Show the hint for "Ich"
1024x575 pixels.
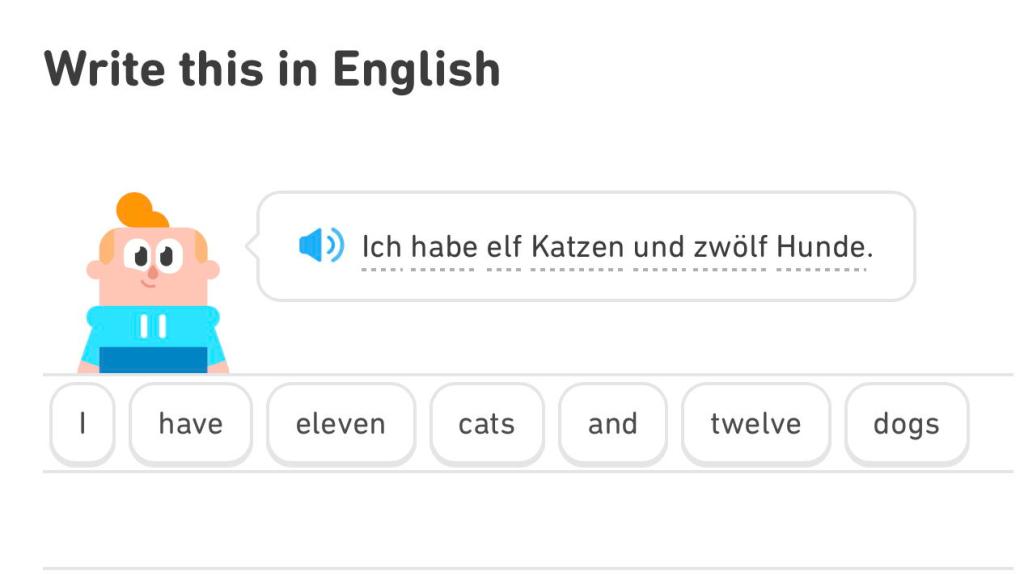pyautogui.click(x=381, y=246)
